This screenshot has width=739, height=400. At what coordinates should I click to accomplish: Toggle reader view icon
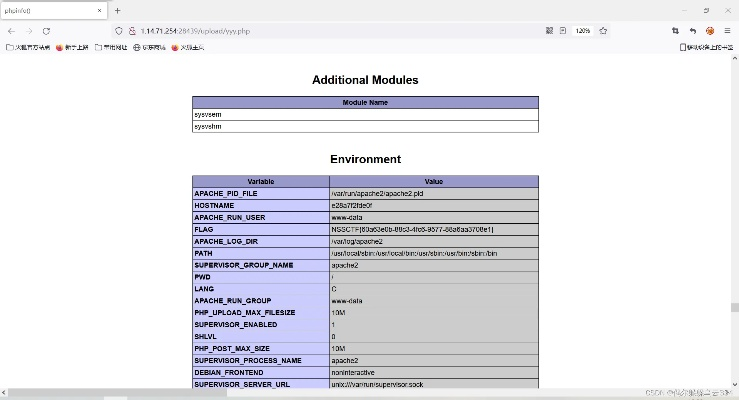click(x=563, y=31)
